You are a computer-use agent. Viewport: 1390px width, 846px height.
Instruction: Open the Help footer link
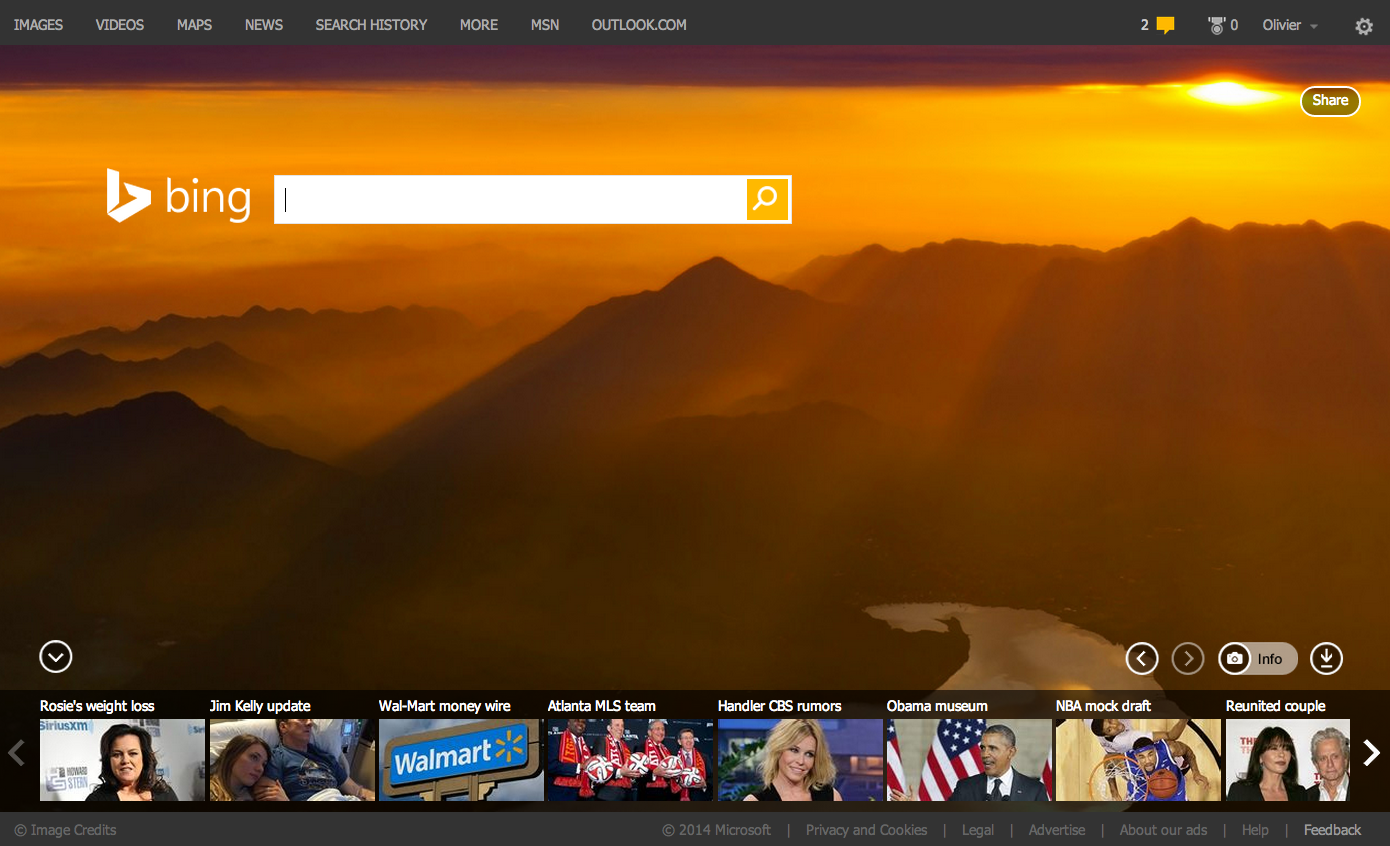[x=1255, y=830]
